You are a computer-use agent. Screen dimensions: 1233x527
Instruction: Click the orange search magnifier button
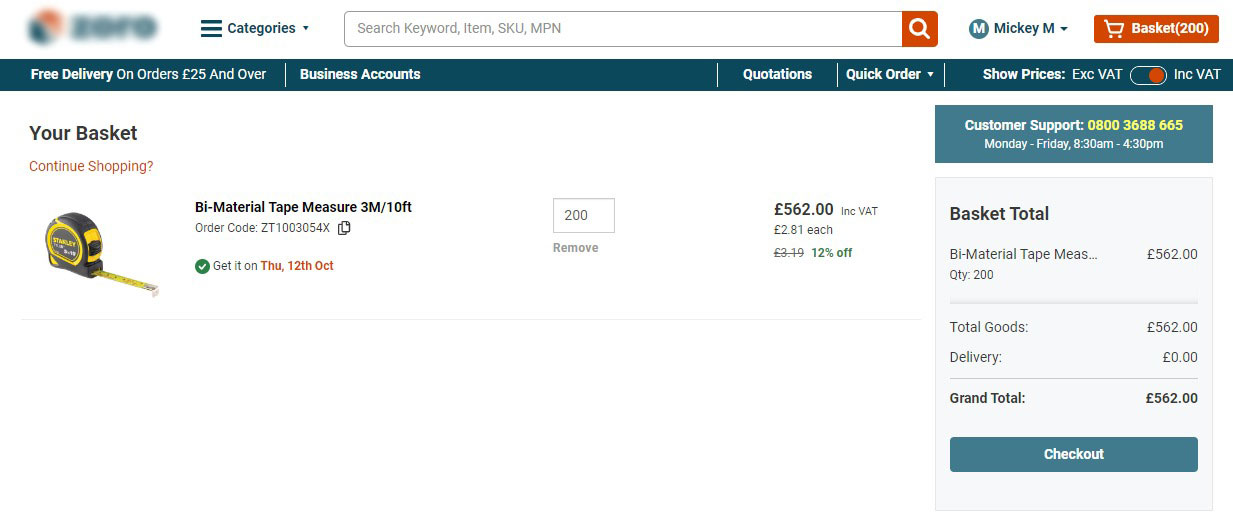(x=920, y=29)
